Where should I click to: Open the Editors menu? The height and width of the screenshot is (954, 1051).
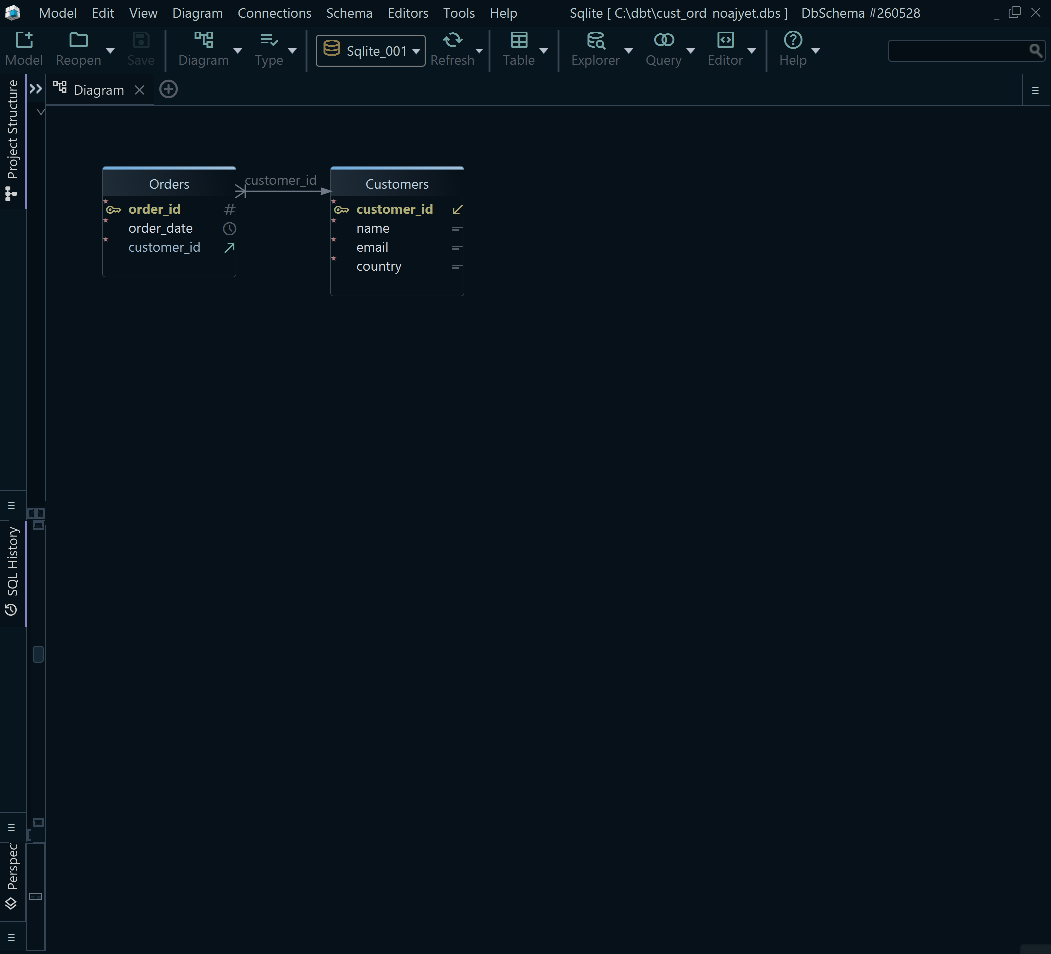tap(408, 13)
